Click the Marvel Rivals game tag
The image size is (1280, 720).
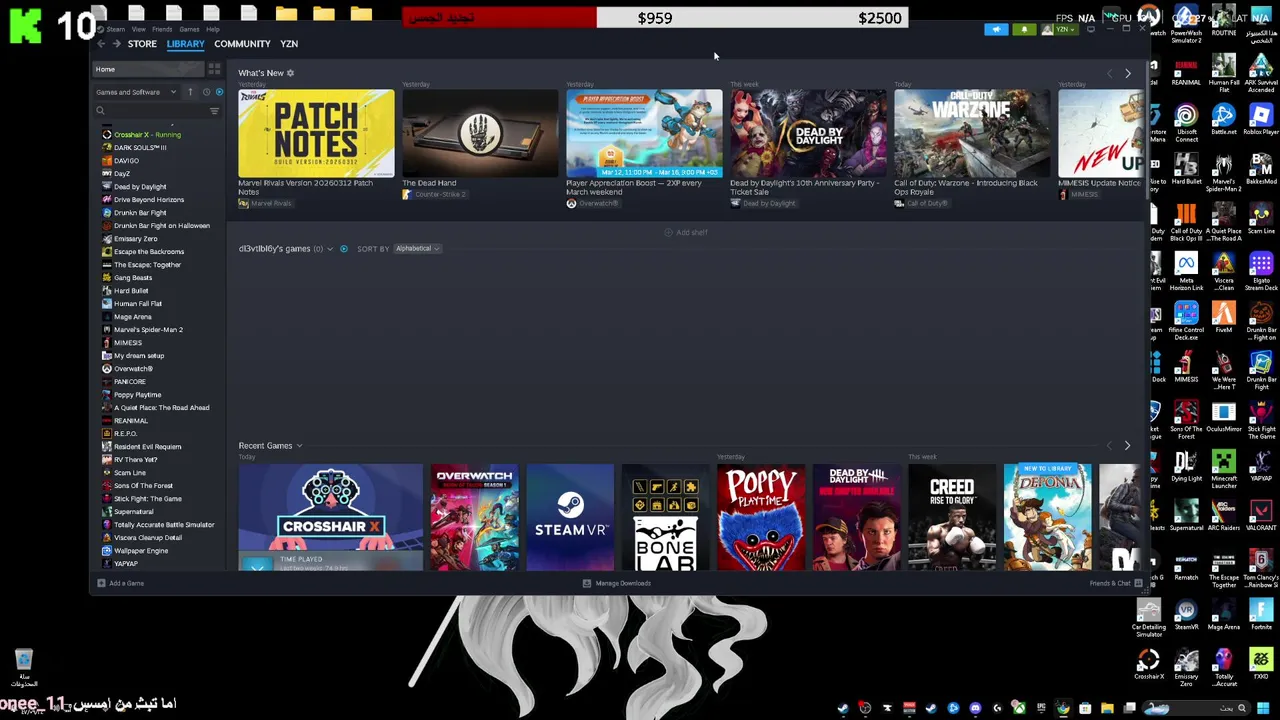point(265,204)
